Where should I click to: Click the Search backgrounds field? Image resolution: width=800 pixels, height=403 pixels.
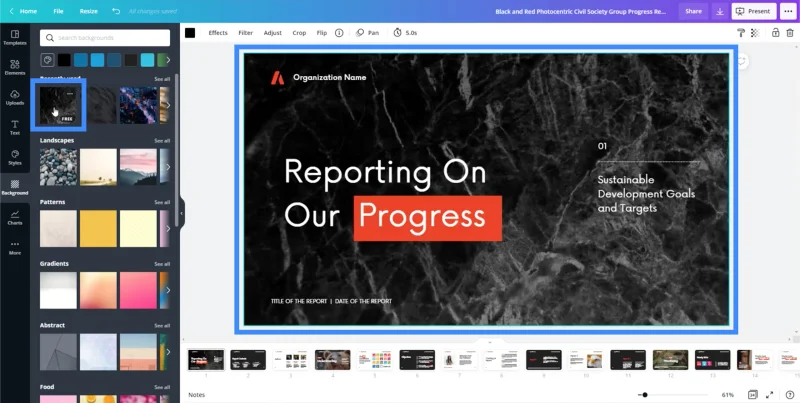point(105,38)
